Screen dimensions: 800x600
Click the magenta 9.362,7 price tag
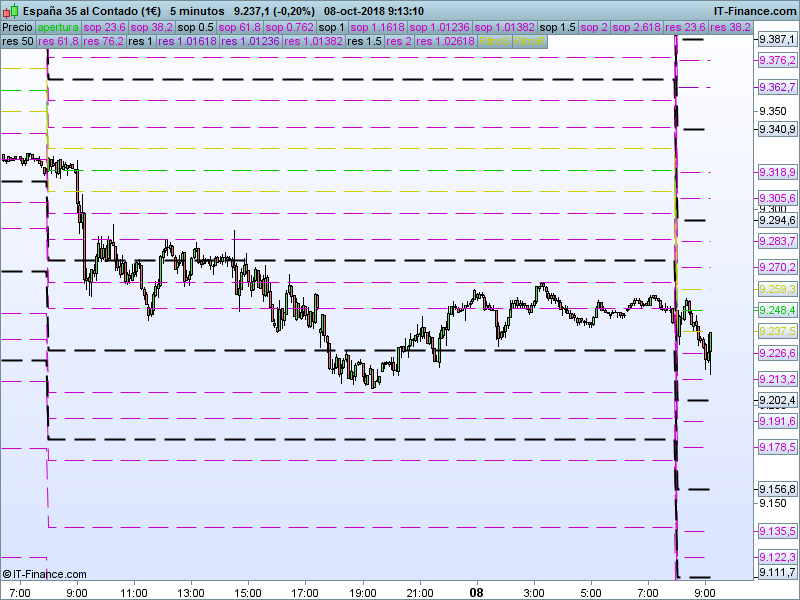(777, 87)
